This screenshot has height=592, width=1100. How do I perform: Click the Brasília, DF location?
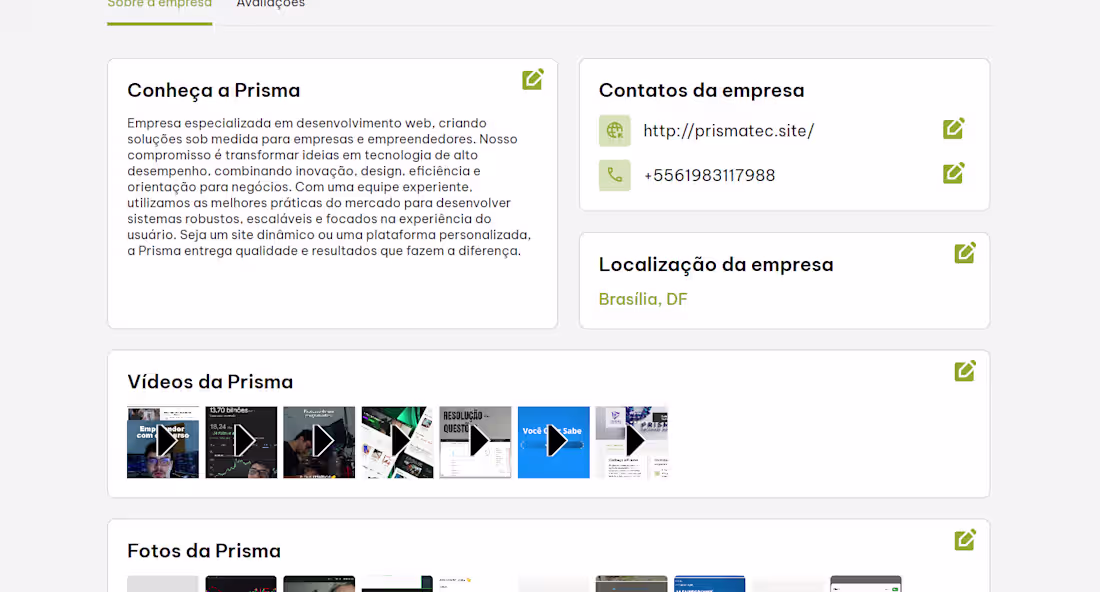(x=643, y=300)
